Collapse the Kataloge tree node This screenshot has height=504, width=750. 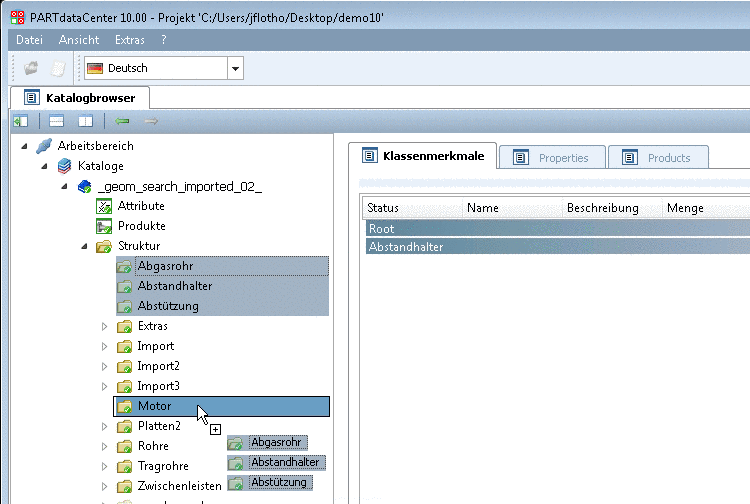[x=44, y=166]
